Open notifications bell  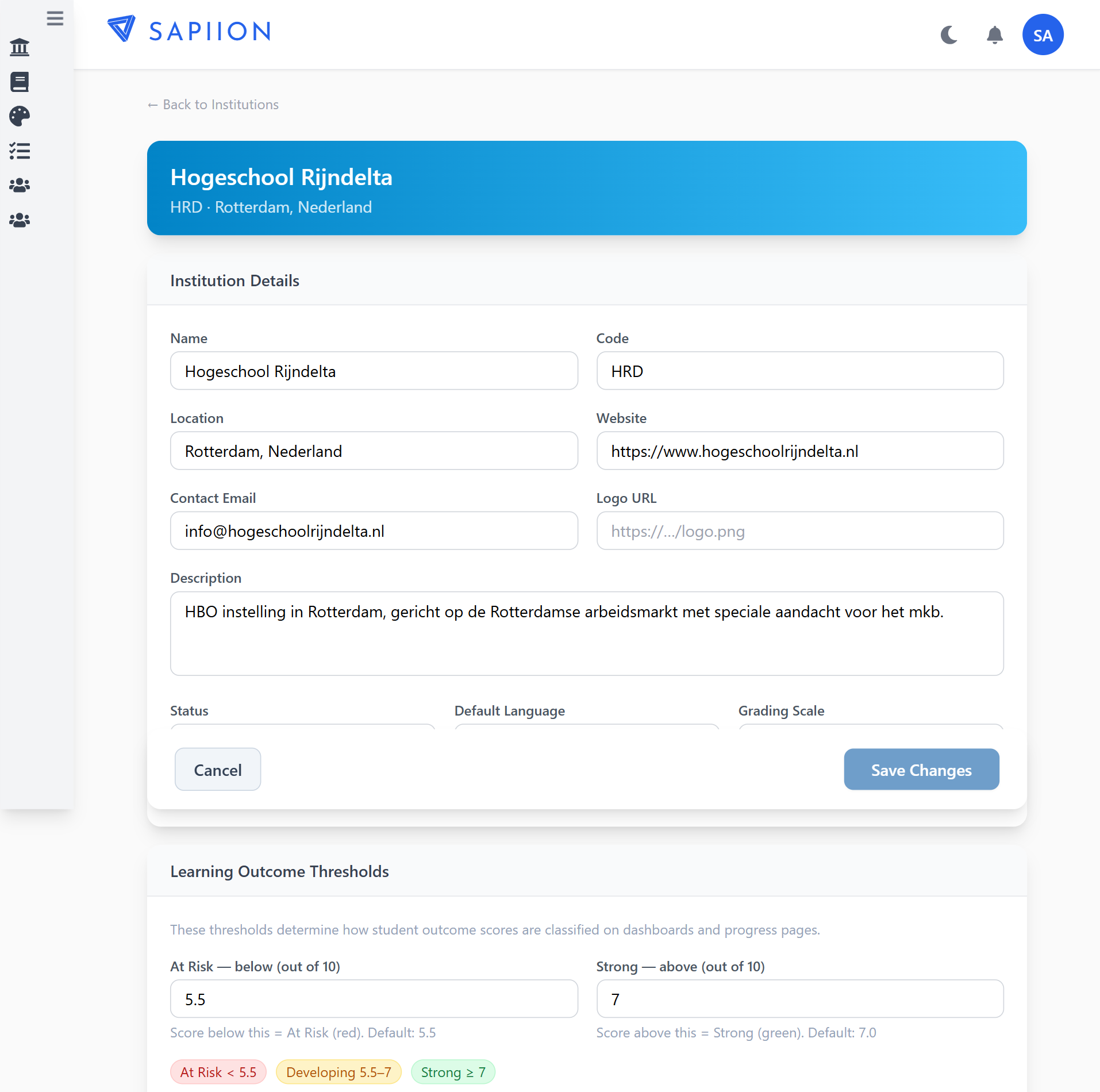pyautogui.click(x=995, y=35)
